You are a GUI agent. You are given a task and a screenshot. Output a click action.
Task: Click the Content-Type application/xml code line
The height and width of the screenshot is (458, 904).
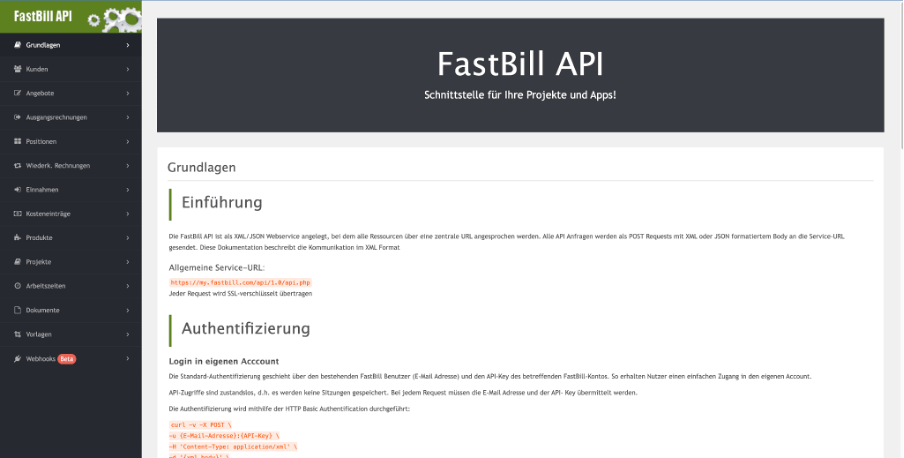[x=233, y=446]
